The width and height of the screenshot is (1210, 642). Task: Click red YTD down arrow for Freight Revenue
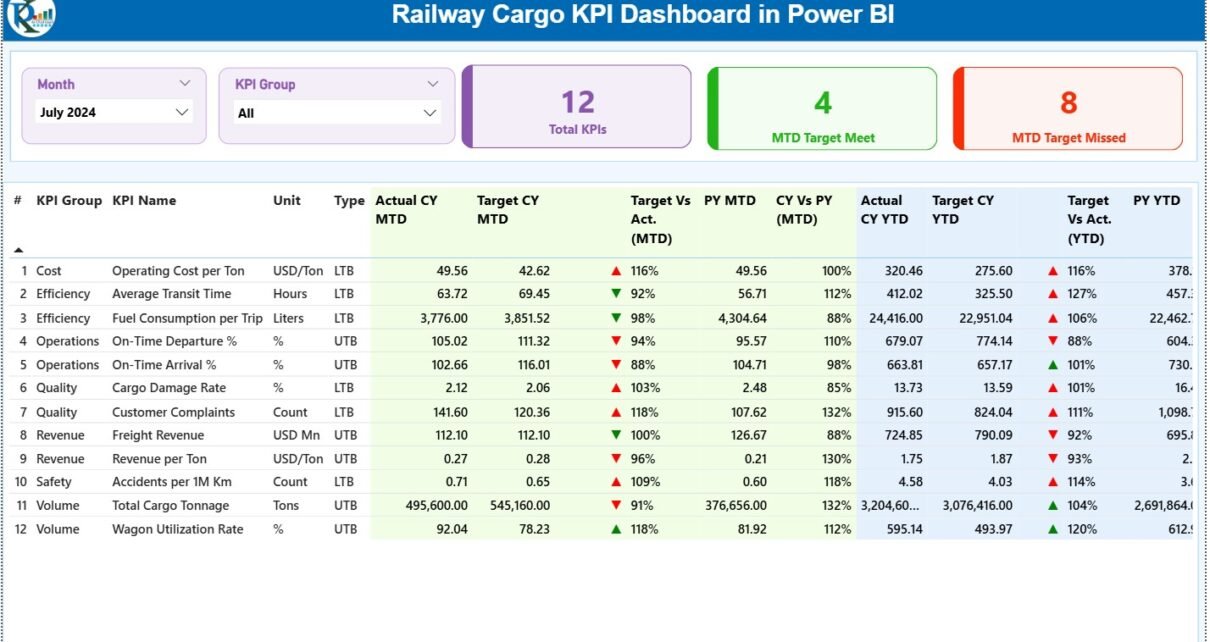click(x=1053, y=435)
